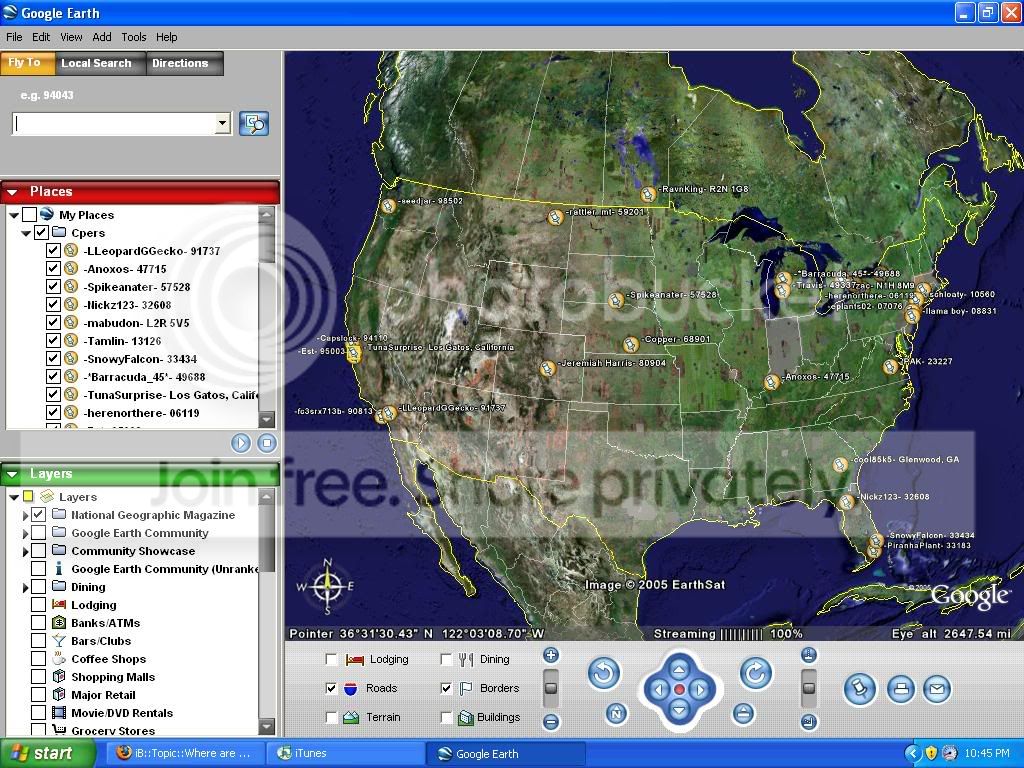Check Coffee Shops layer

pos(39,659)
